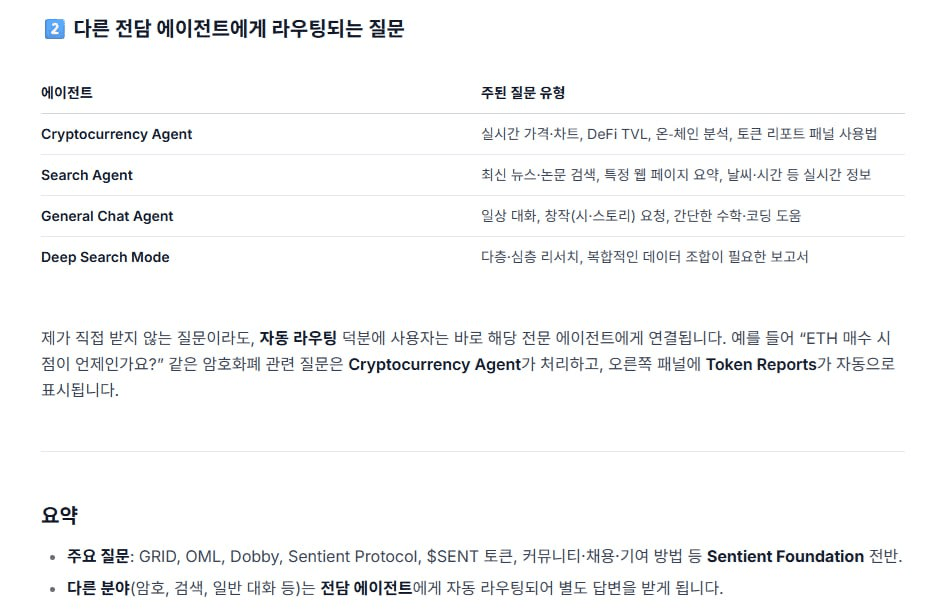The width and height of the screenshot is (950, 611).
Task: Click the bold Token Reports text
Action: click(x=761, y=364)
